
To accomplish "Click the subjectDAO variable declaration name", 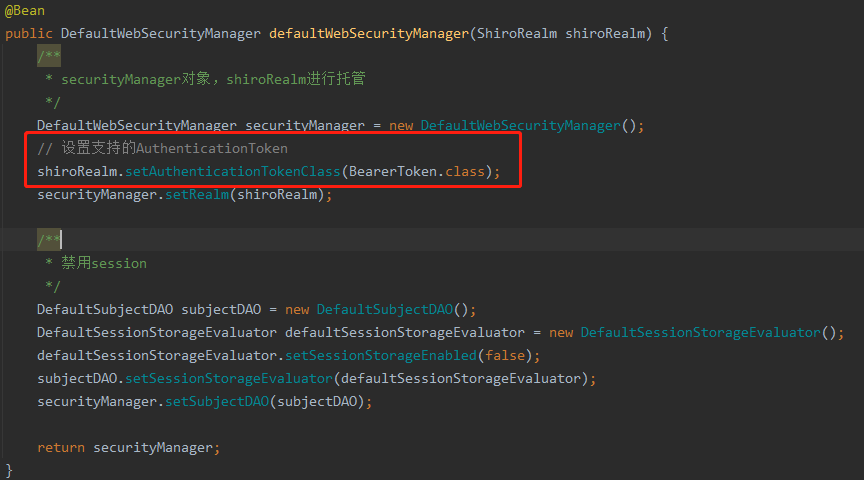I will (221, 310).
